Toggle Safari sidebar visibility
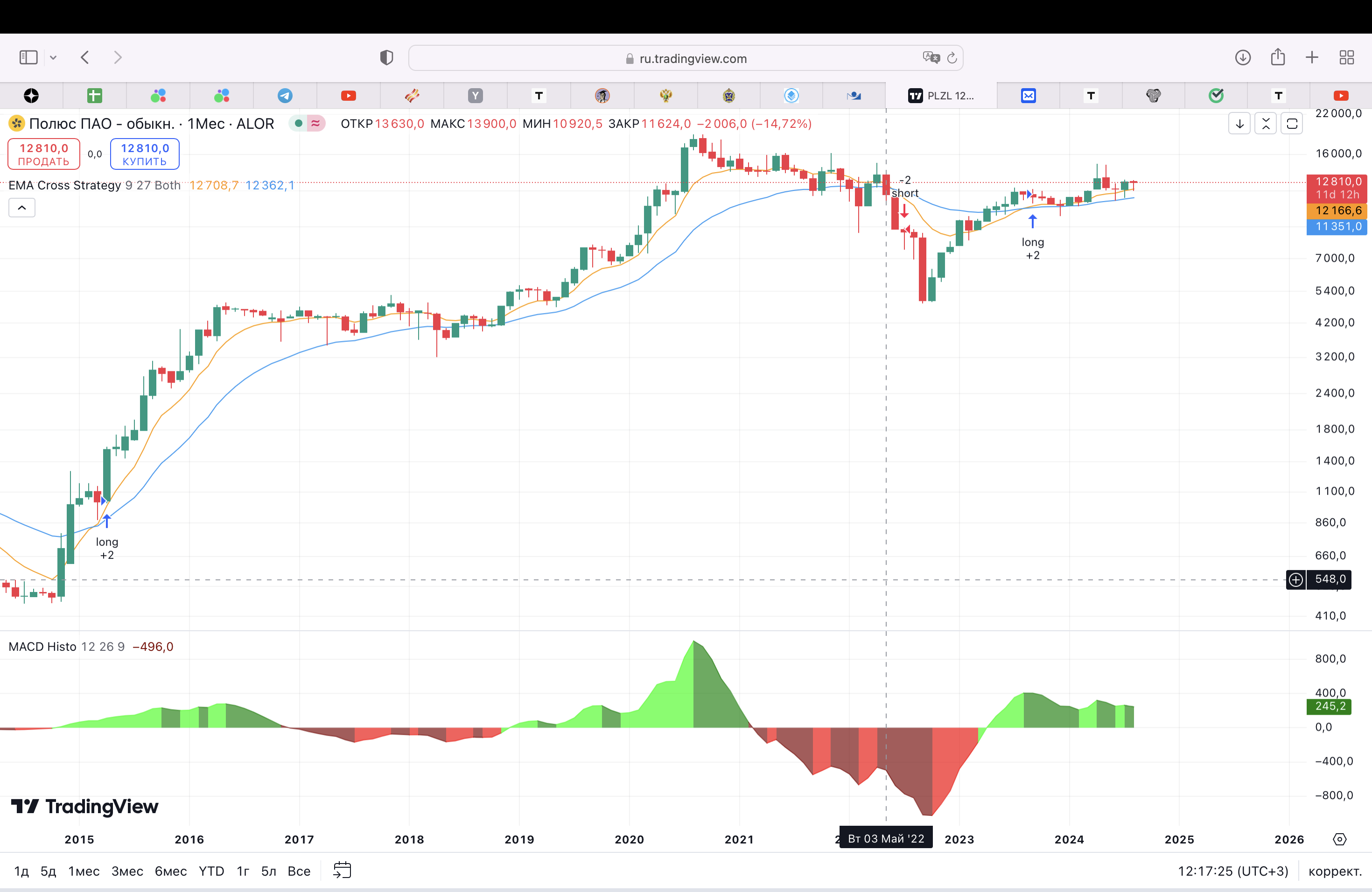1372x892 pixels. point(28,58)
